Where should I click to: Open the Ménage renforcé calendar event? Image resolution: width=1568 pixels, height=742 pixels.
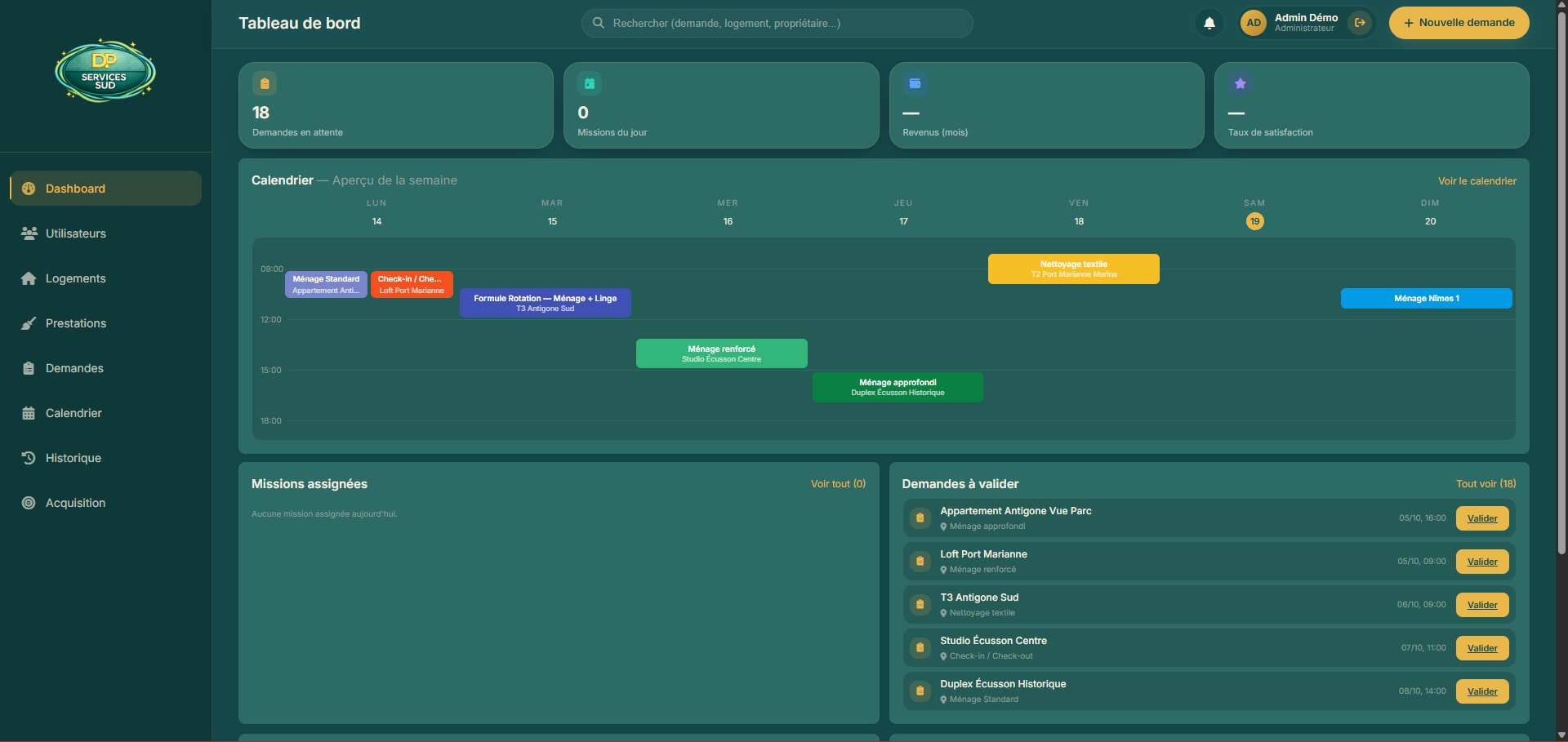pos(721,353)
